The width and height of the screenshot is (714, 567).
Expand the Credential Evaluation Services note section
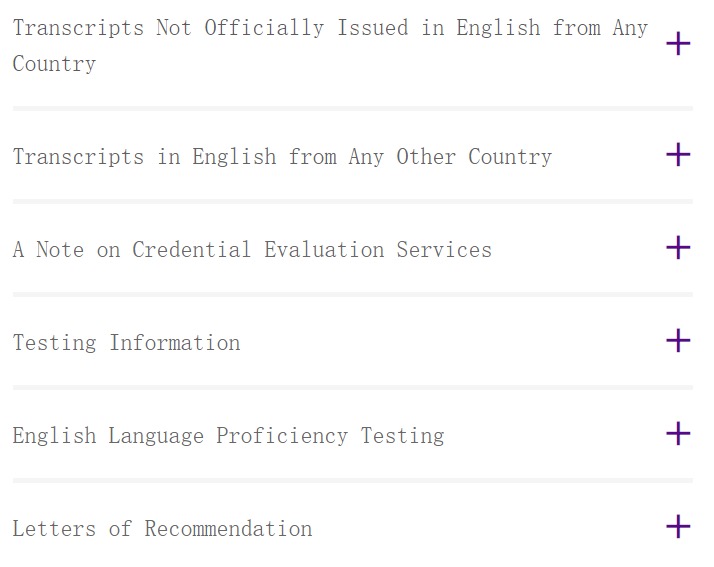[x=678, y=247]
